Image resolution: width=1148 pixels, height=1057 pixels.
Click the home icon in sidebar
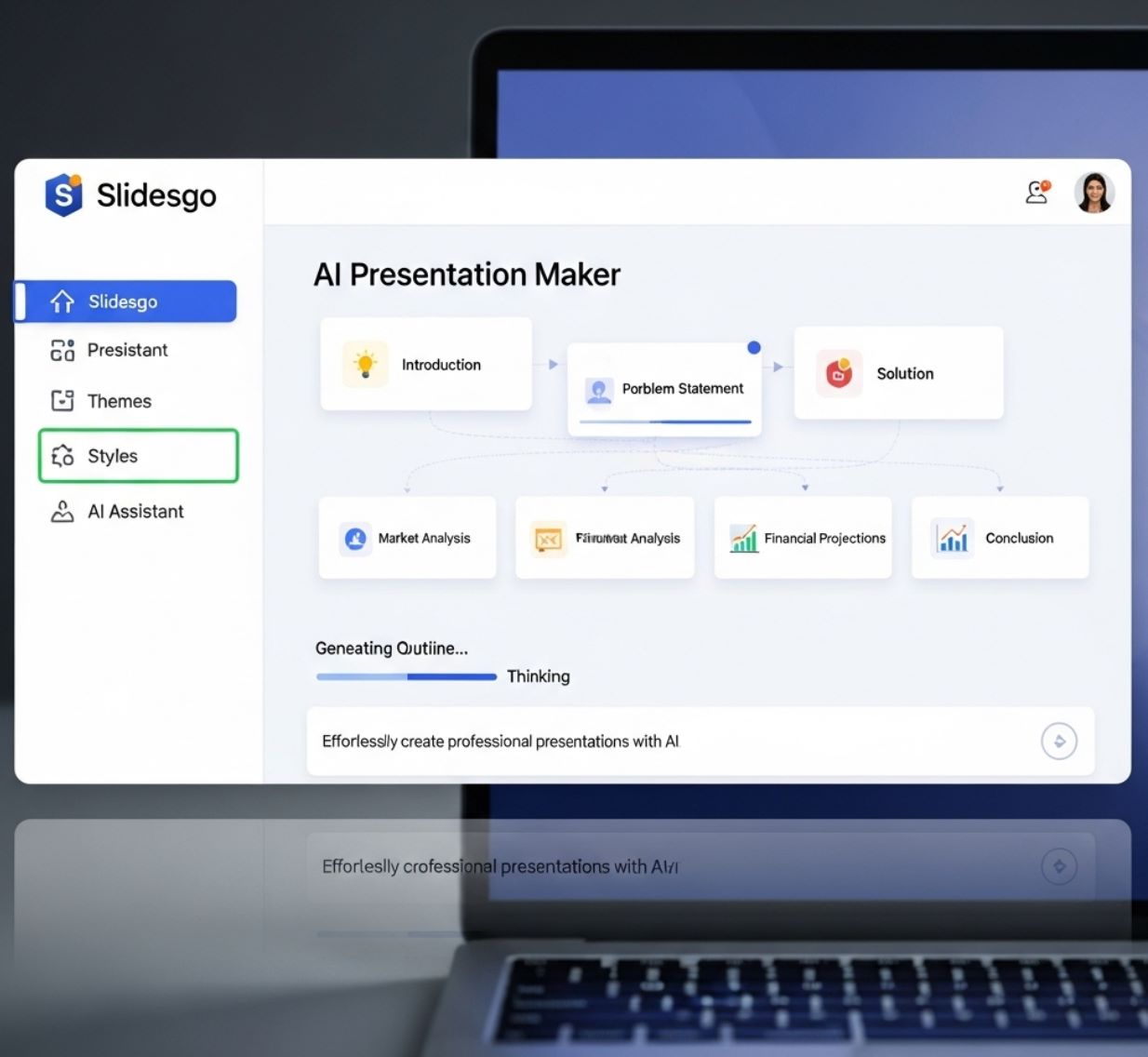tap(62, 301)
